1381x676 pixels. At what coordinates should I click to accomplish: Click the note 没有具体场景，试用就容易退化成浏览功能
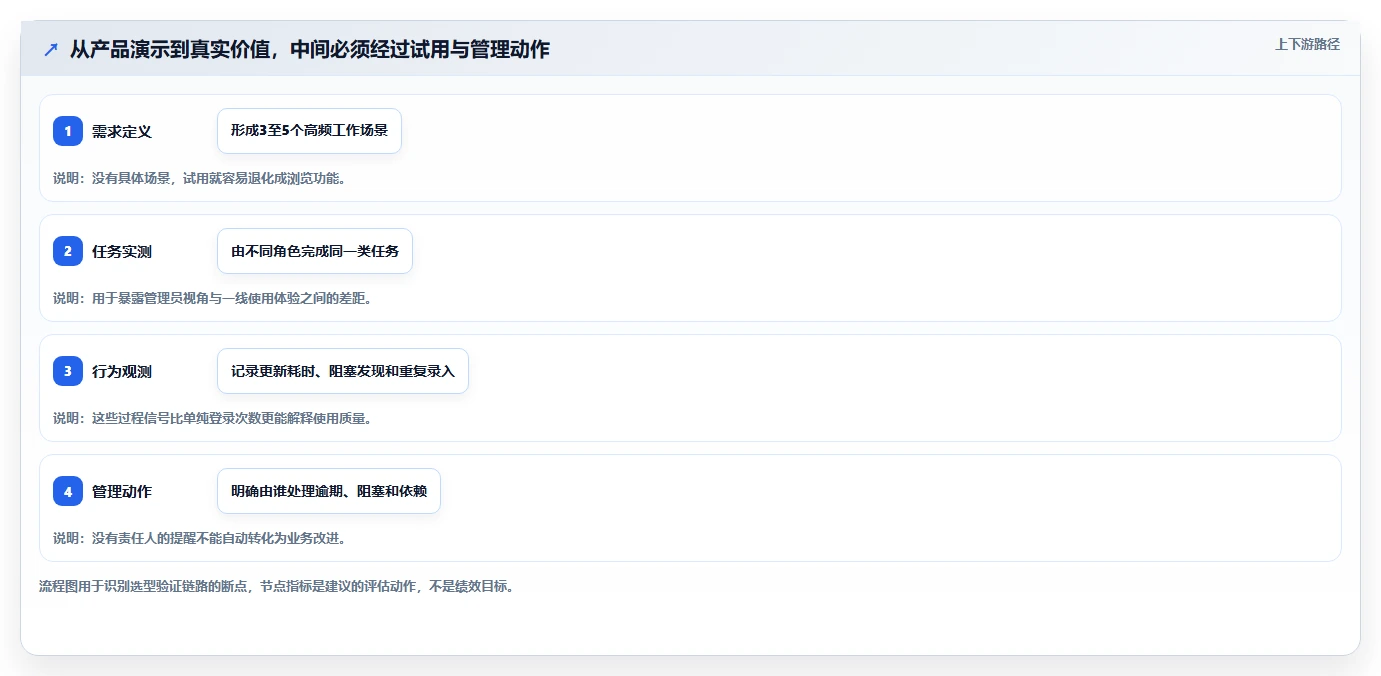(199, 178)
